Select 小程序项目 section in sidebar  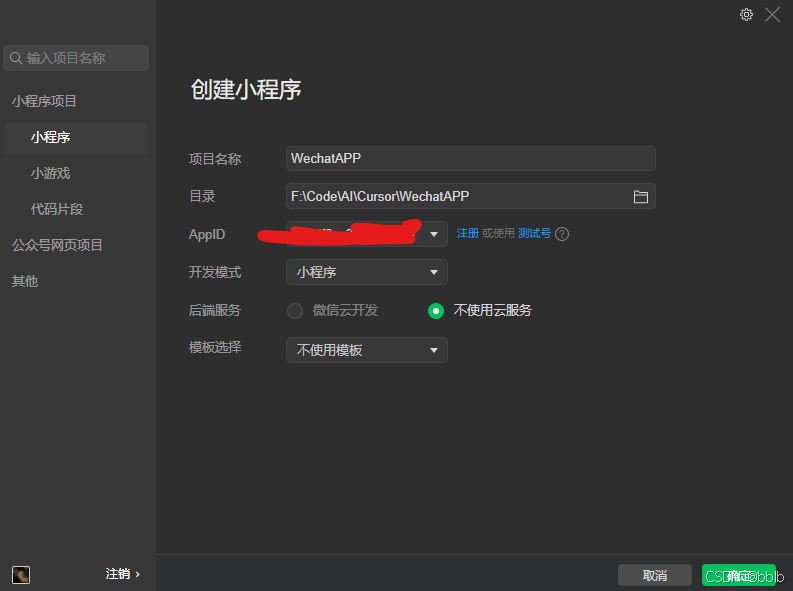(x=44, y=101)
